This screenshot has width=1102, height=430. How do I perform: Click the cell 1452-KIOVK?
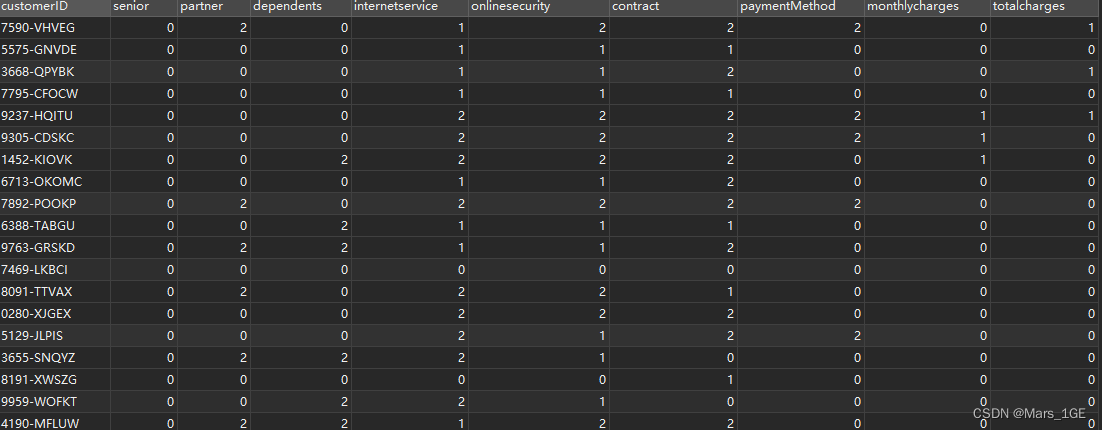click(x=55, y=160)
